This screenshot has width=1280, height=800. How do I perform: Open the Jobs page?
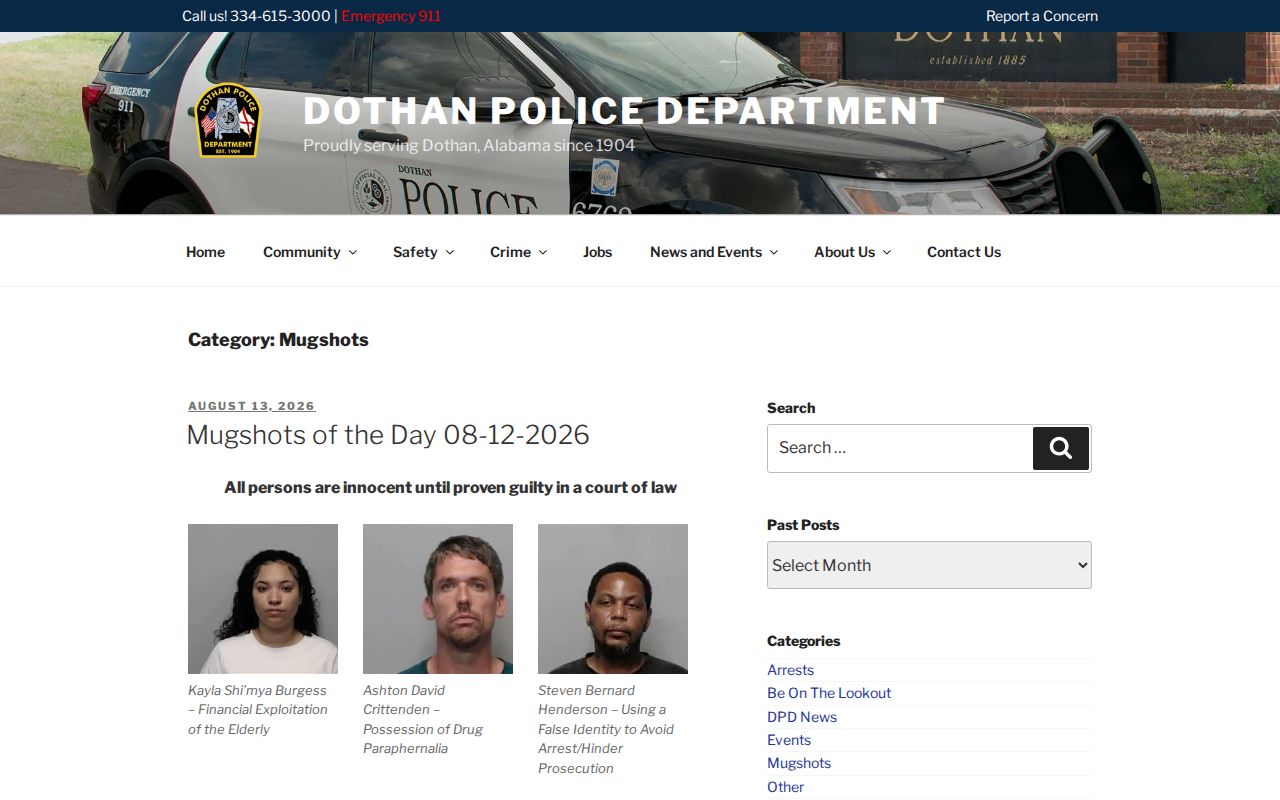[597, 252]
